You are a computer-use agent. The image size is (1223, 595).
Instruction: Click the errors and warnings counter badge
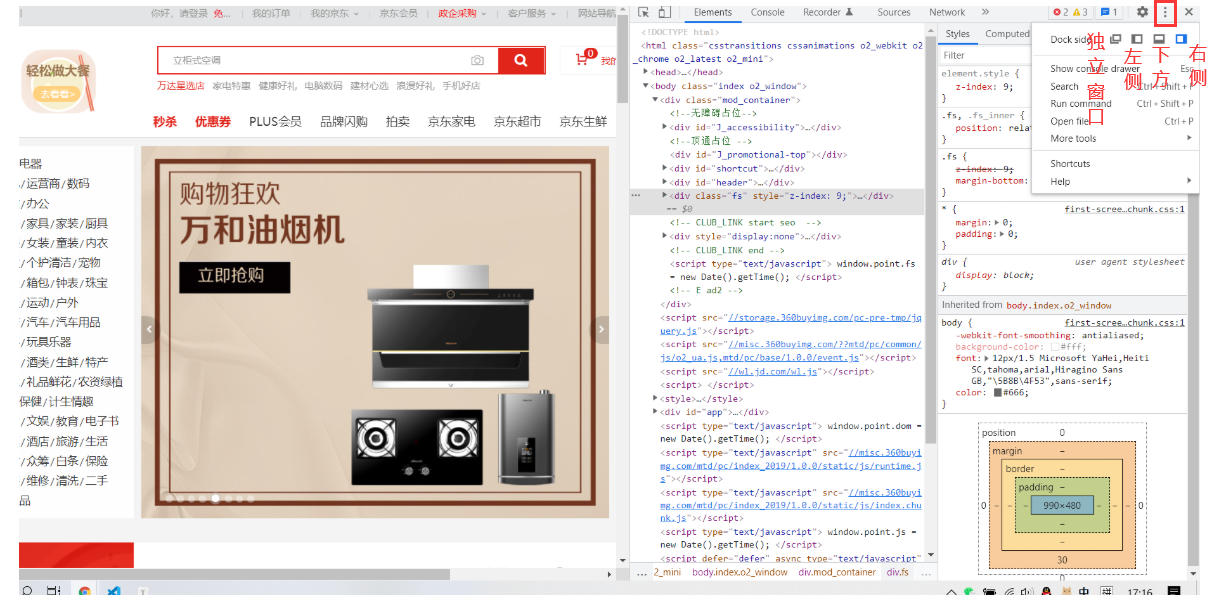click(1070, 12)
